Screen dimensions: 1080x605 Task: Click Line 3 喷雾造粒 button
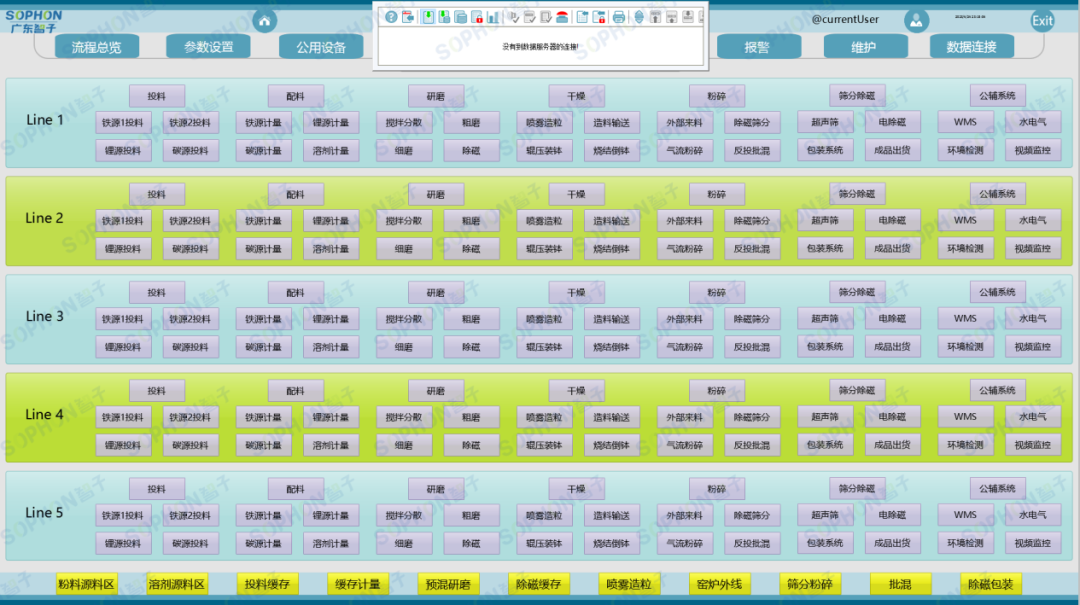pos(545,319)
